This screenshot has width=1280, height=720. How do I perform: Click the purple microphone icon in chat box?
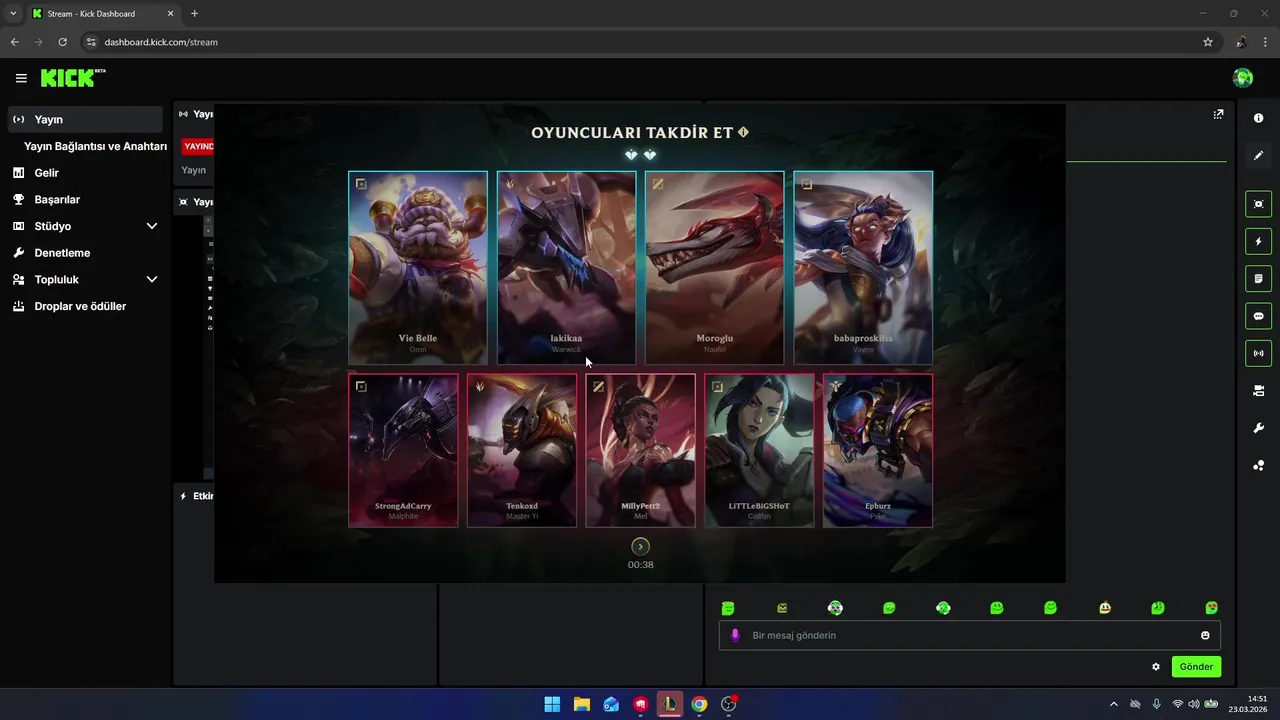(x=735, y=635)
